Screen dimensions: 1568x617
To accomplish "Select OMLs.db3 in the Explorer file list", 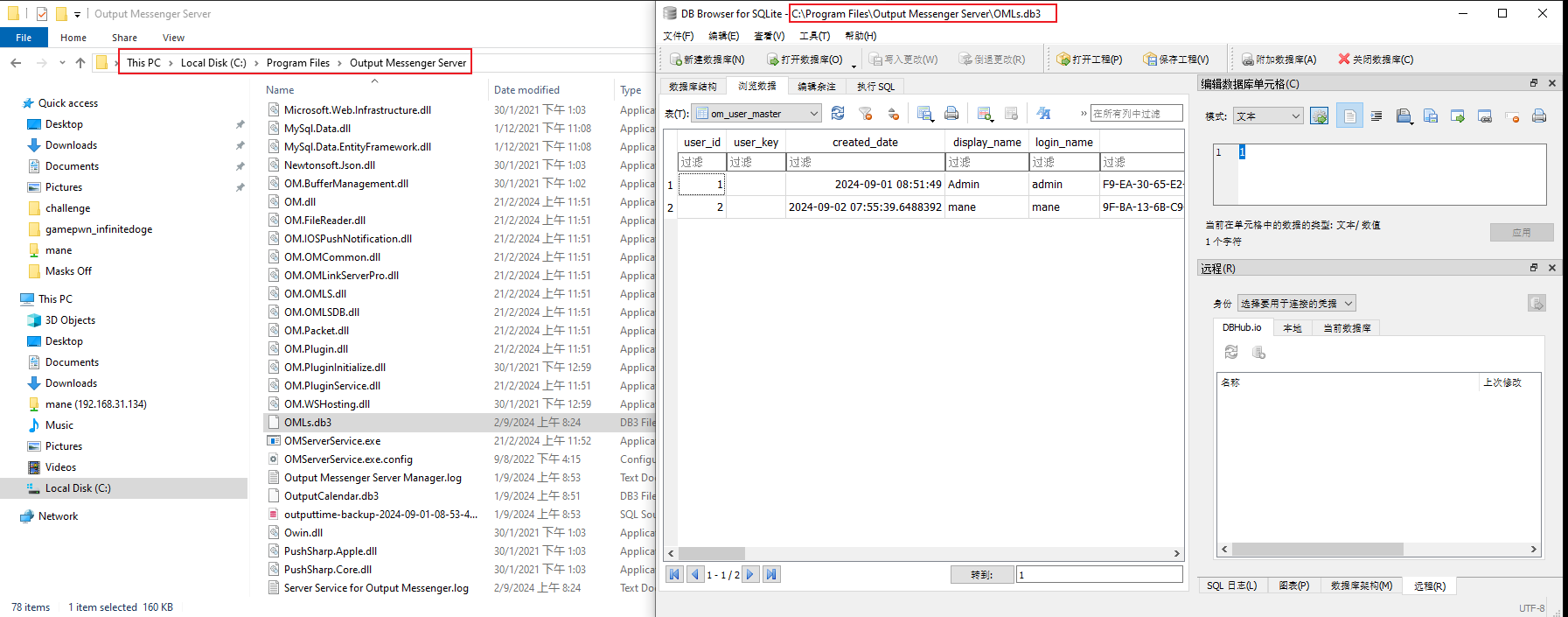I will (307, 422).
